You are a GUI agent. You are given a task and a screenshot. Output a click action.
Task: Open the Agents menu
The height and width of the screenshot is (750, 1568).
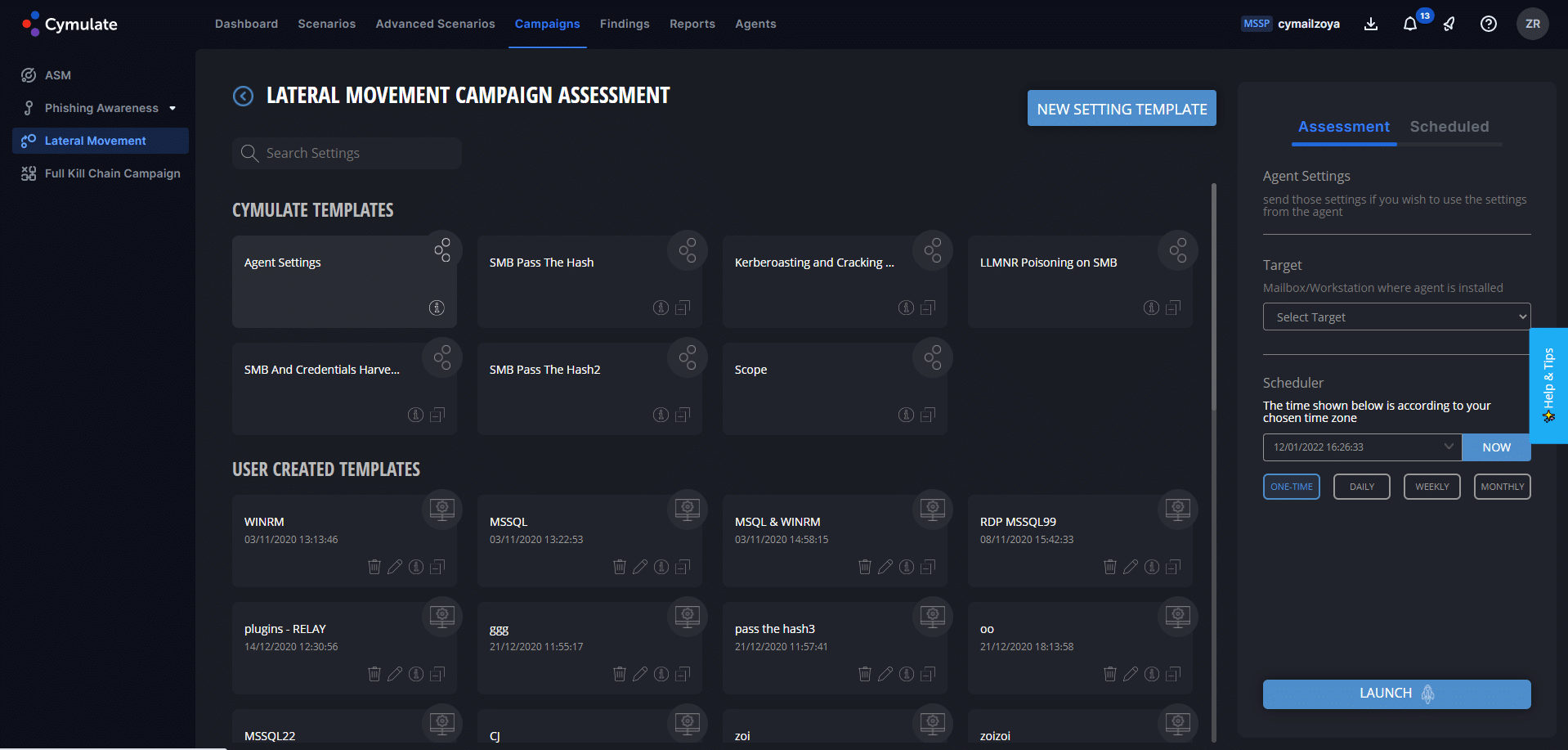[755, 24]
